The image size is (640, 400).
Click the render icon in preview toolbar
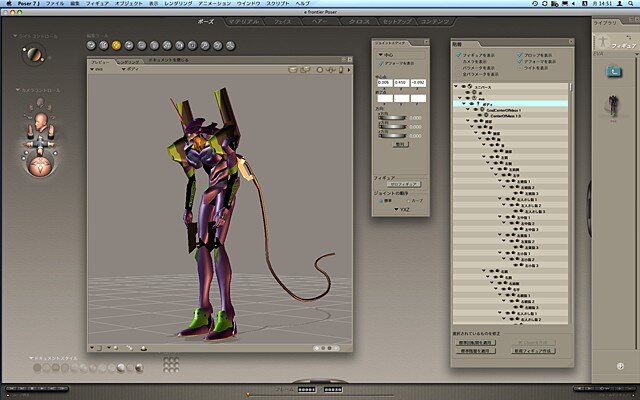pos(293,70)
